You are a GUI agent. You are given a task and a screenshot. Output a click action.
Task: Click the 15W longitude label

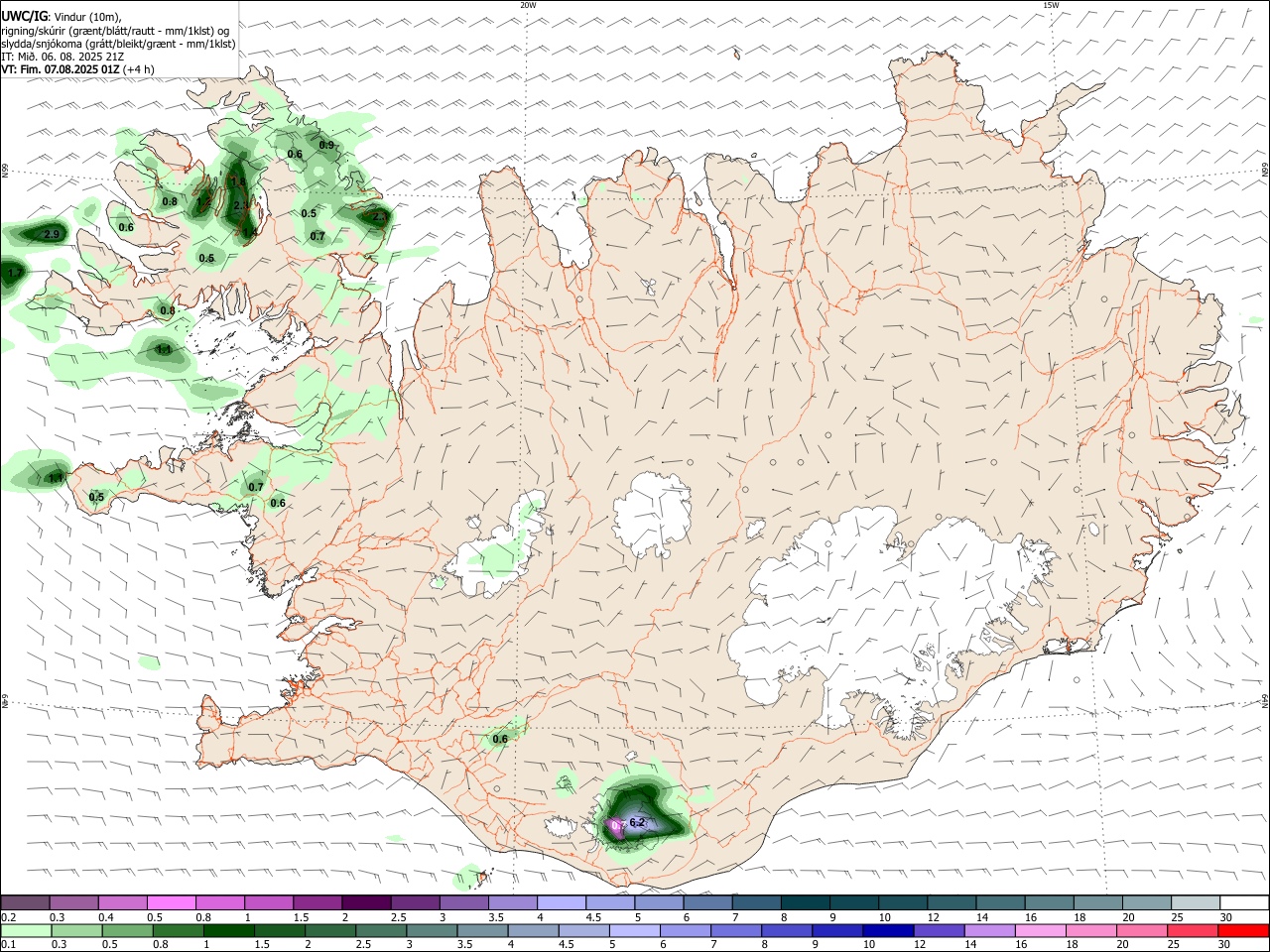[x=1051, y=5]
